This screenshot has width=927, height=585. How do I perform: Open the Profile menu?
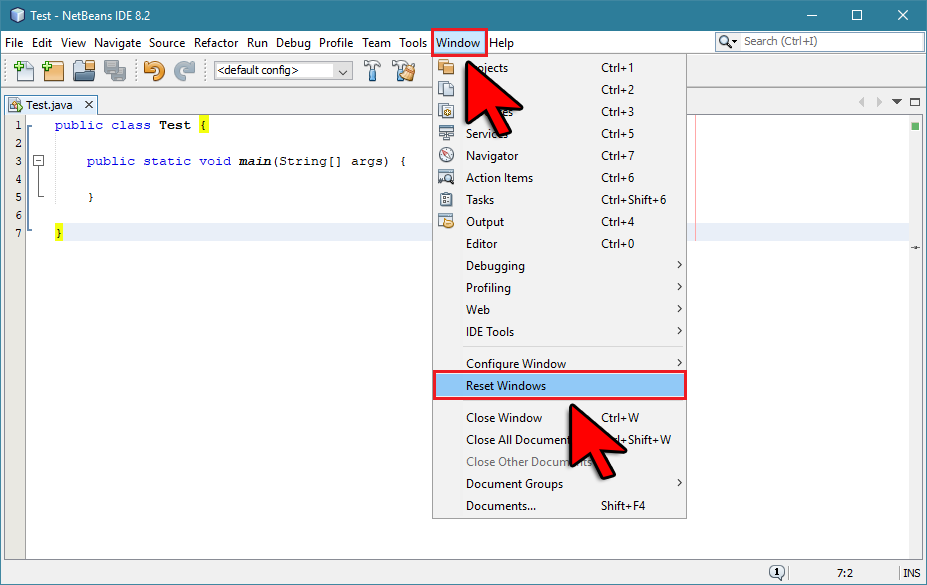[x=336, y=43]
